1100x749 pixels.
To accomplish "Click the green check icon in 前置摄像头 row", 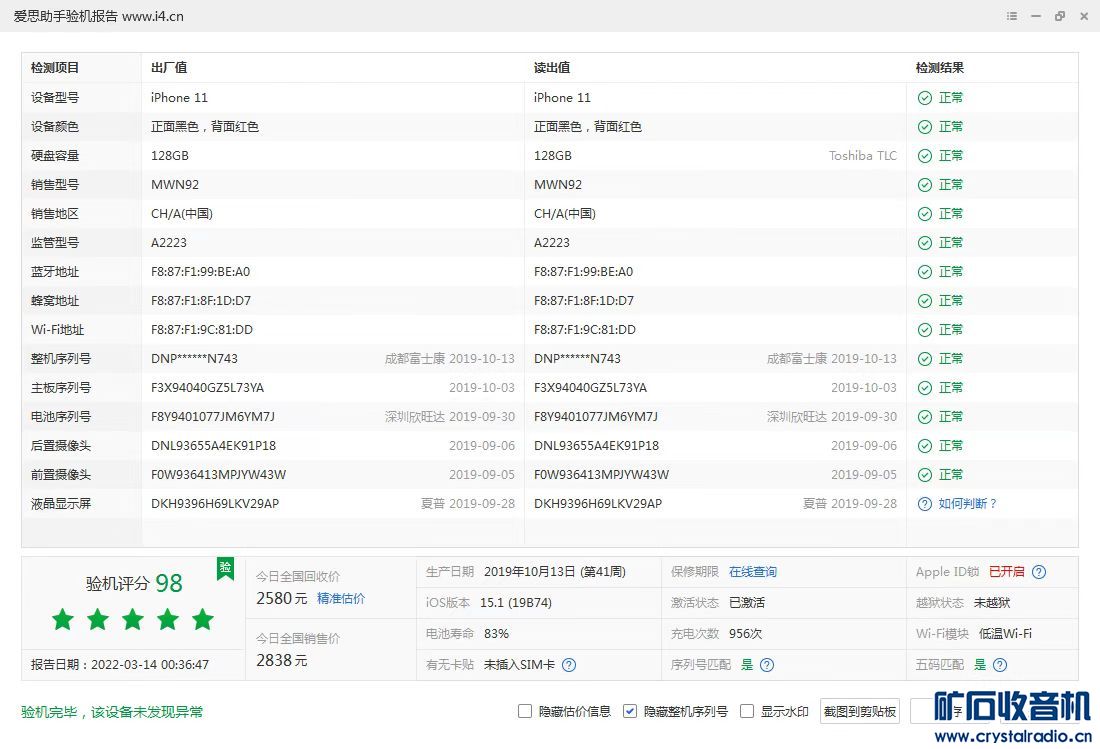I will pyautogui.click(x=925, y=475).
